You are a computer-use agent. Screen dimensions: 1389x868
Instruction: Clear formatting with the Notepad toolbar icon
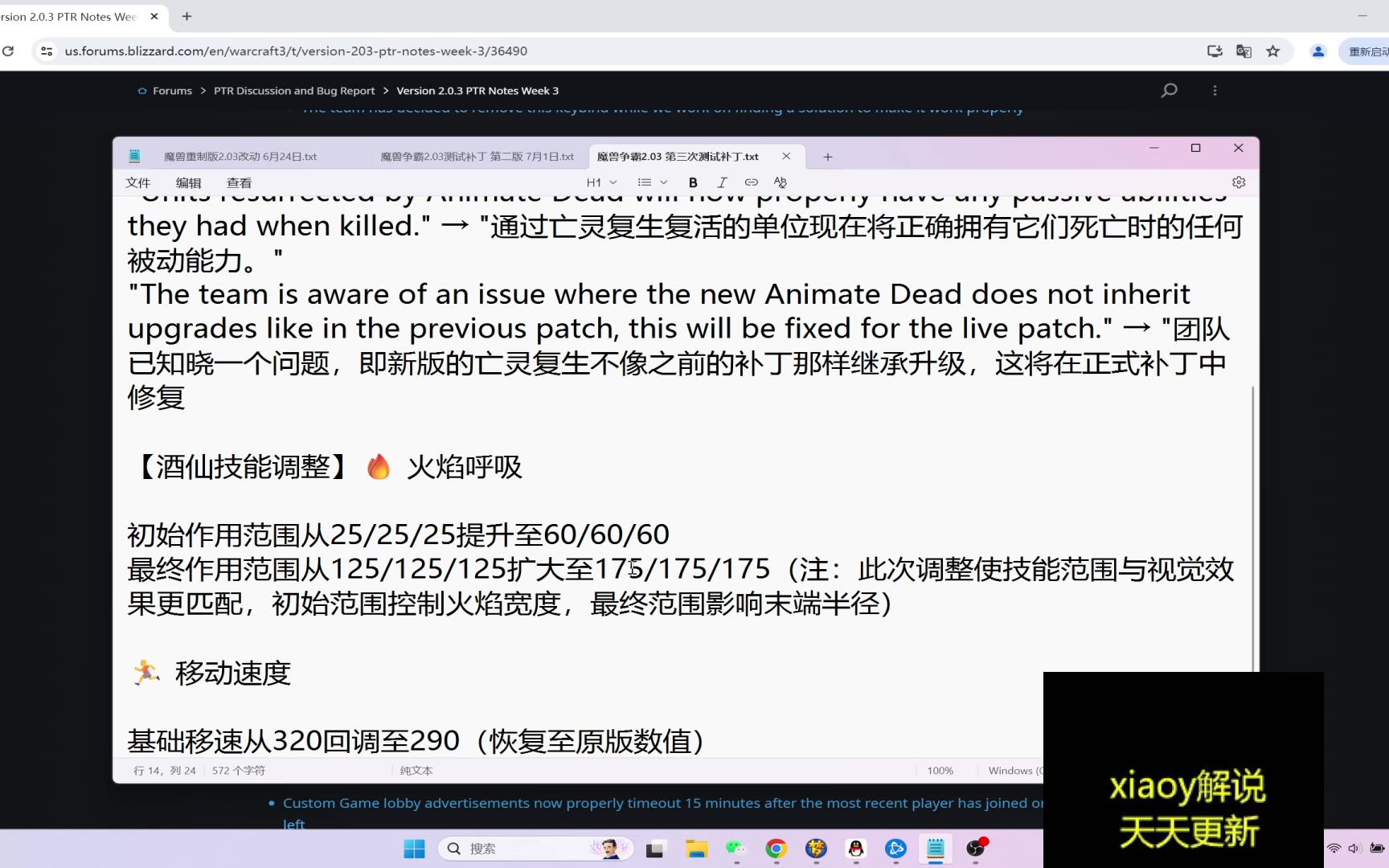point(780,182)
